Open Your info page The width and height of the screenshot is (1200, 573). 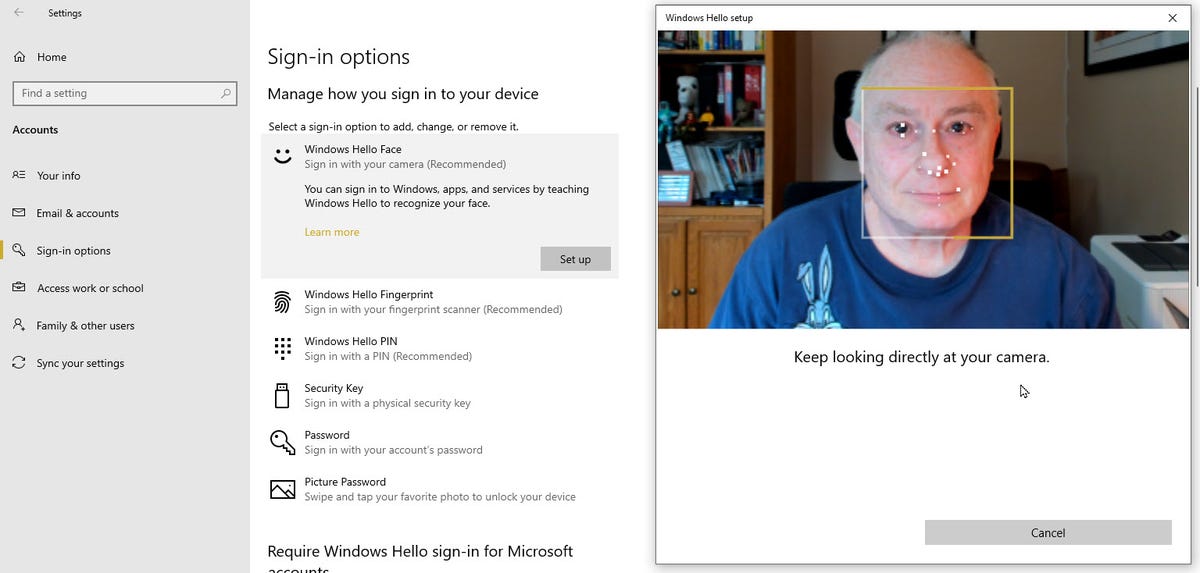tap(59, 175)
